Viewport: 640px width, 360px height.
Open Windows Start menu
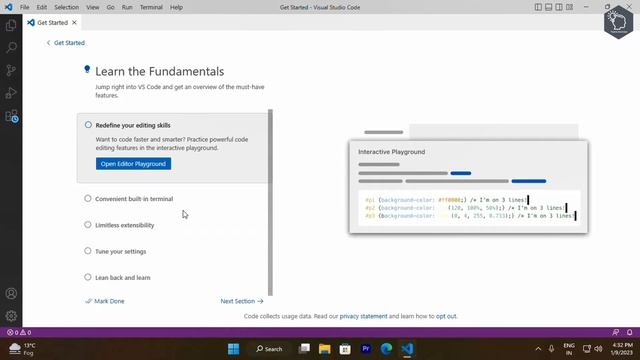(233, 349)
